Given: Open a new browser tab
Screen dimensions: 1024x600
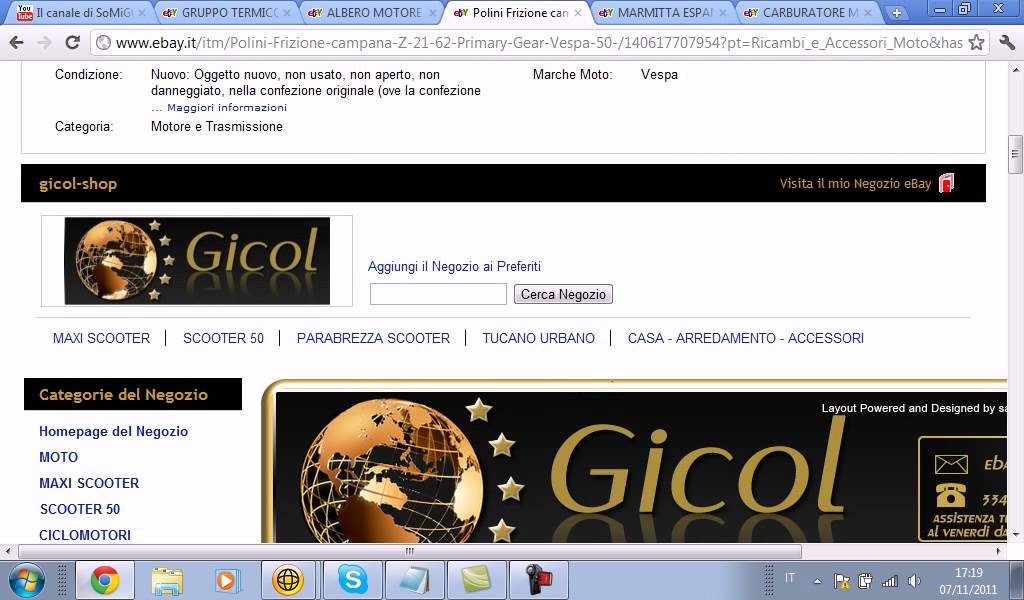Looking at the screenshot, I should pos(897,12).
